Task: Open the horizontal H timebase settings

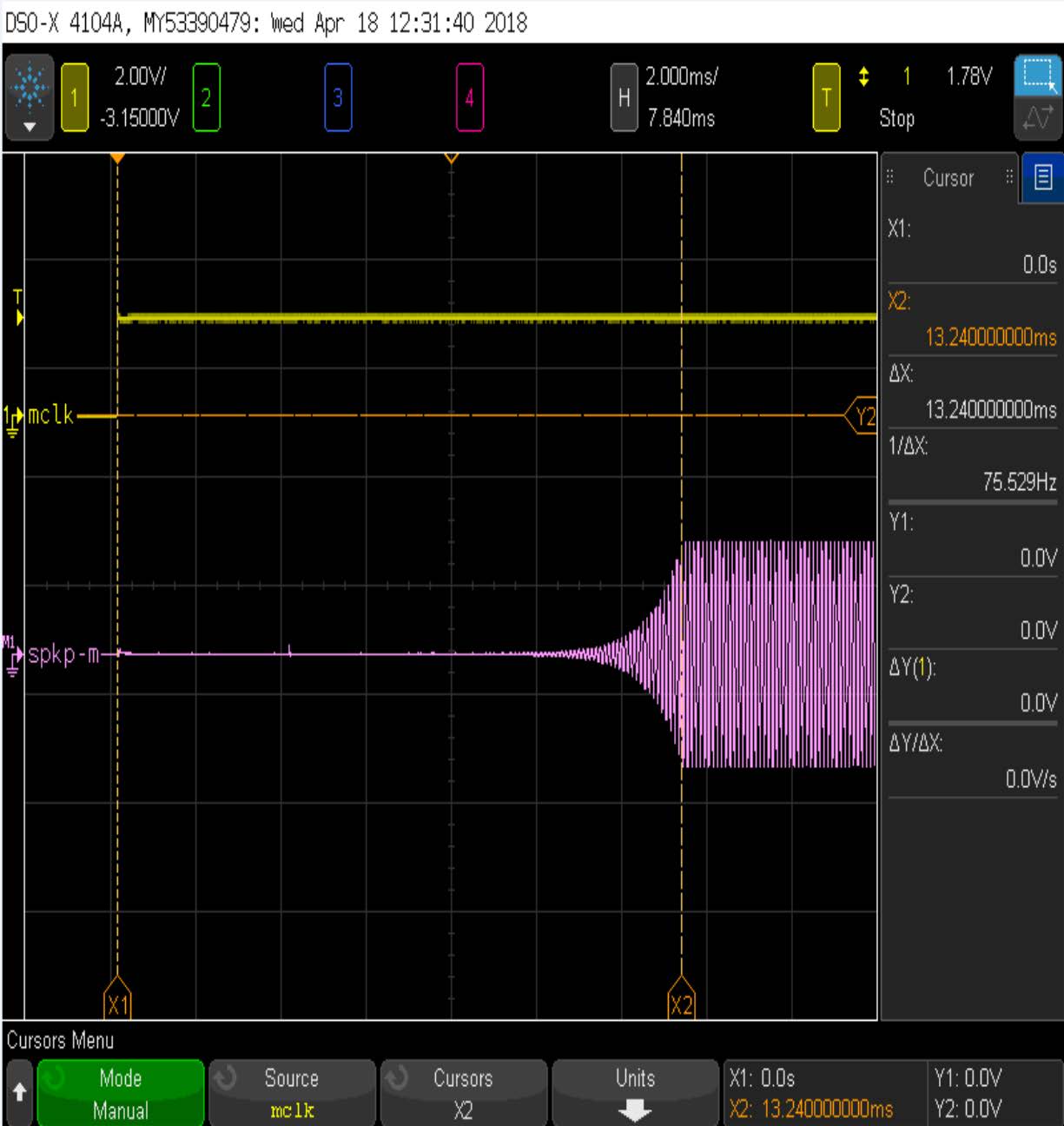Action: pos(624,97)
